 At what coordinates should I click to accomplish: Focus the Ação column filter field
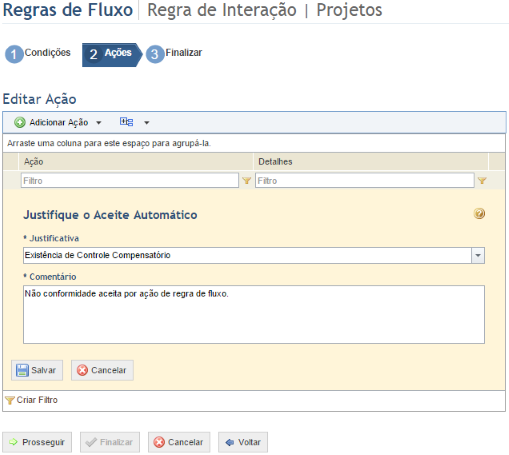click(130, 180)
